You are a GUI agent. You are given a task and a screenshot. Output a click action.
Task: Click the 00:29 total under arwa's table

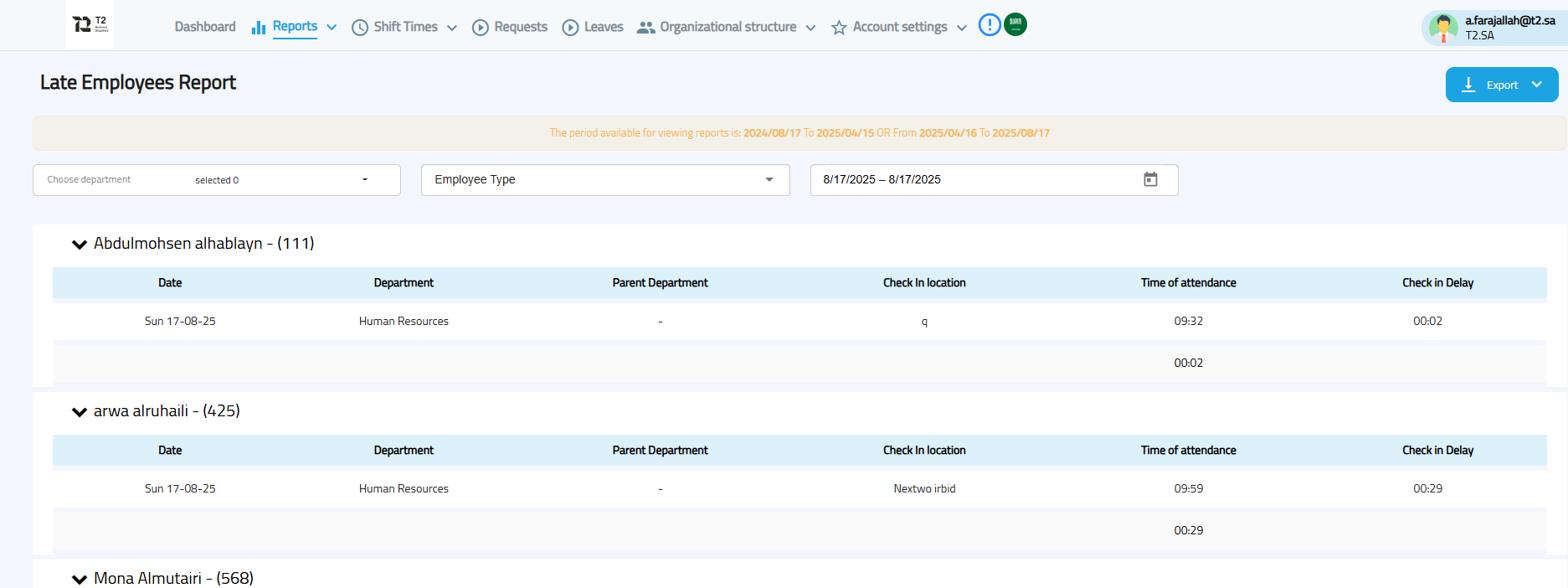point(1188,530)
